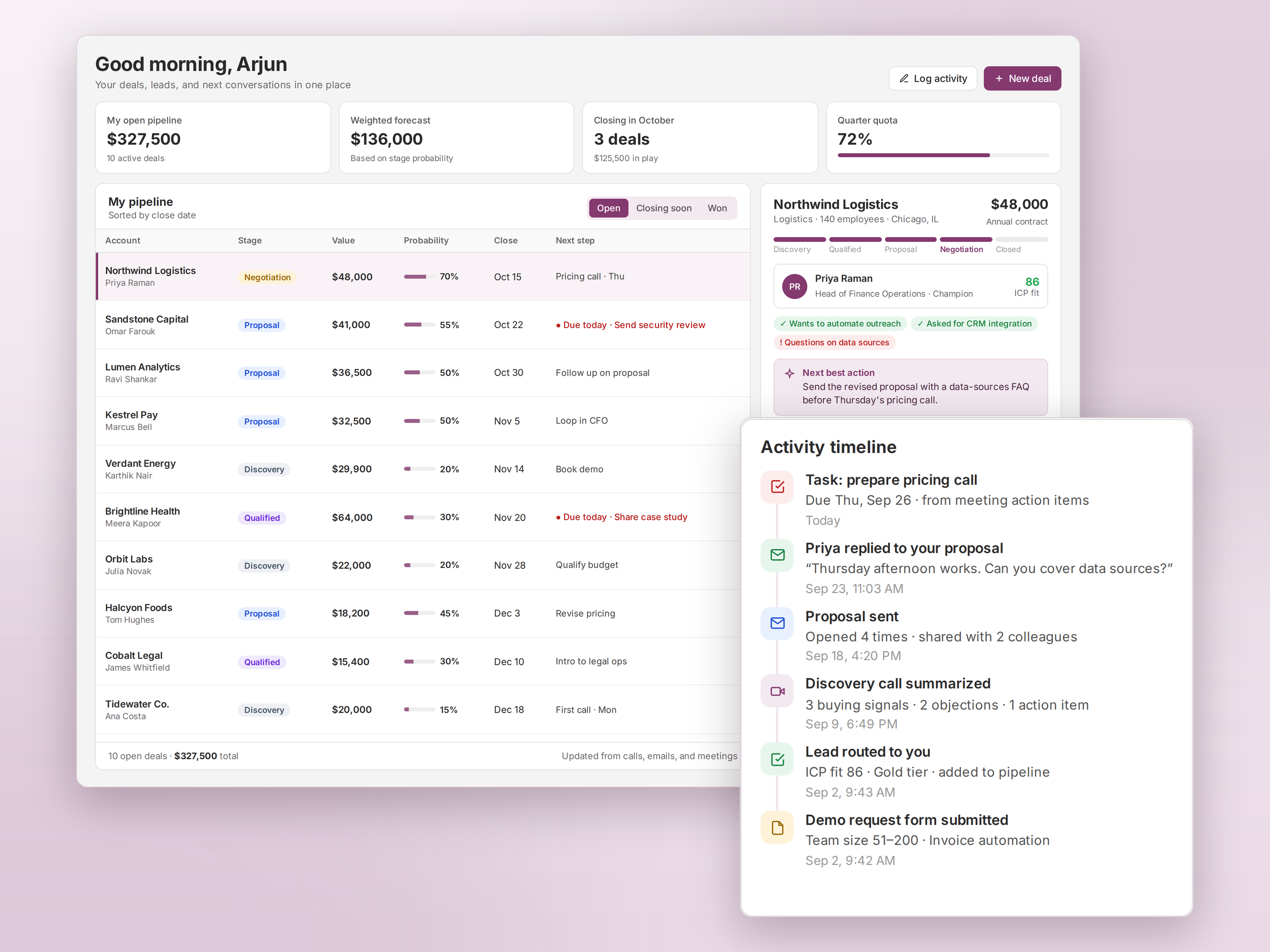Click the Negotiation stage in the deal progress tracker
1270x952 pixels.
[965, 244]
